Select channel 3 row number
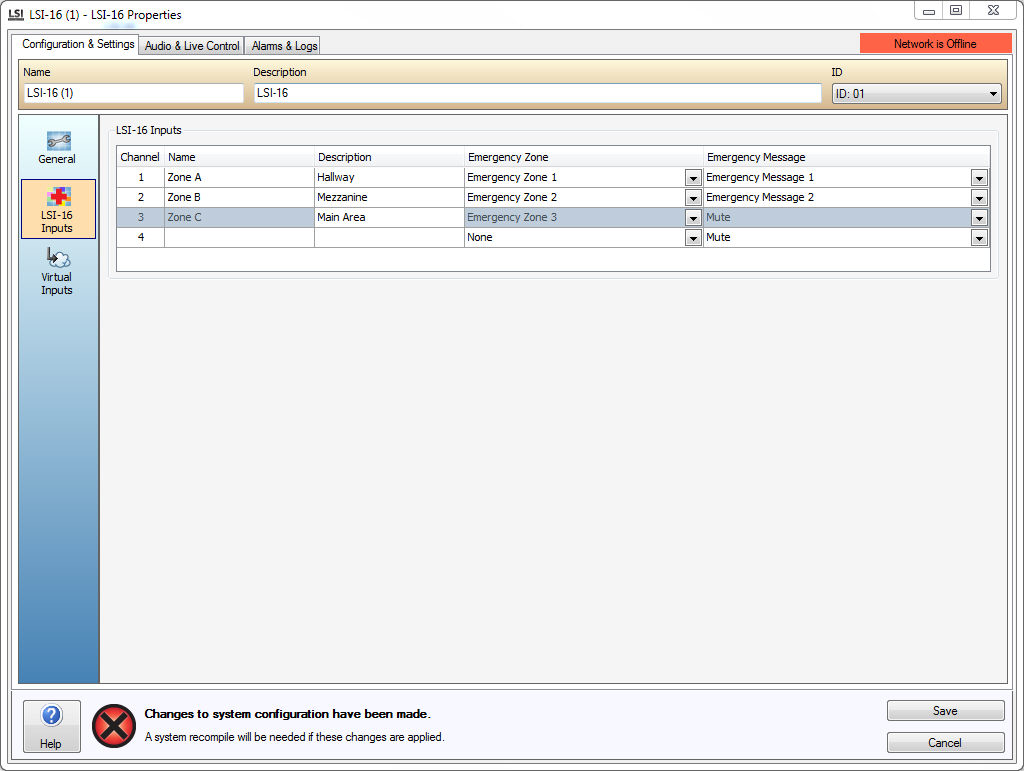The image size is (1024, 771). [140, 217]
